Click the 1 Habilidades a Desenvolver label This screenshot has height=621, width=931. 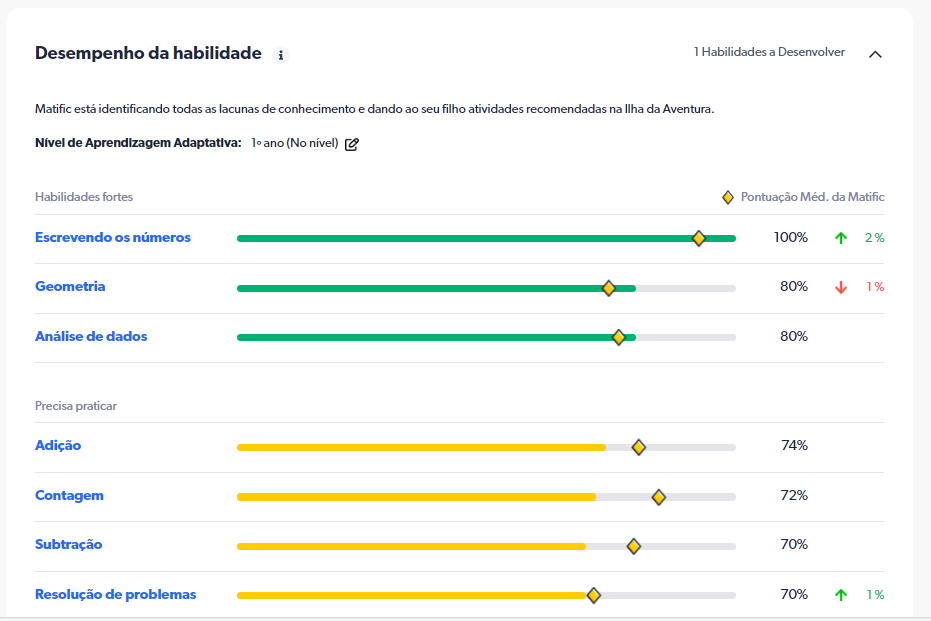768,52
